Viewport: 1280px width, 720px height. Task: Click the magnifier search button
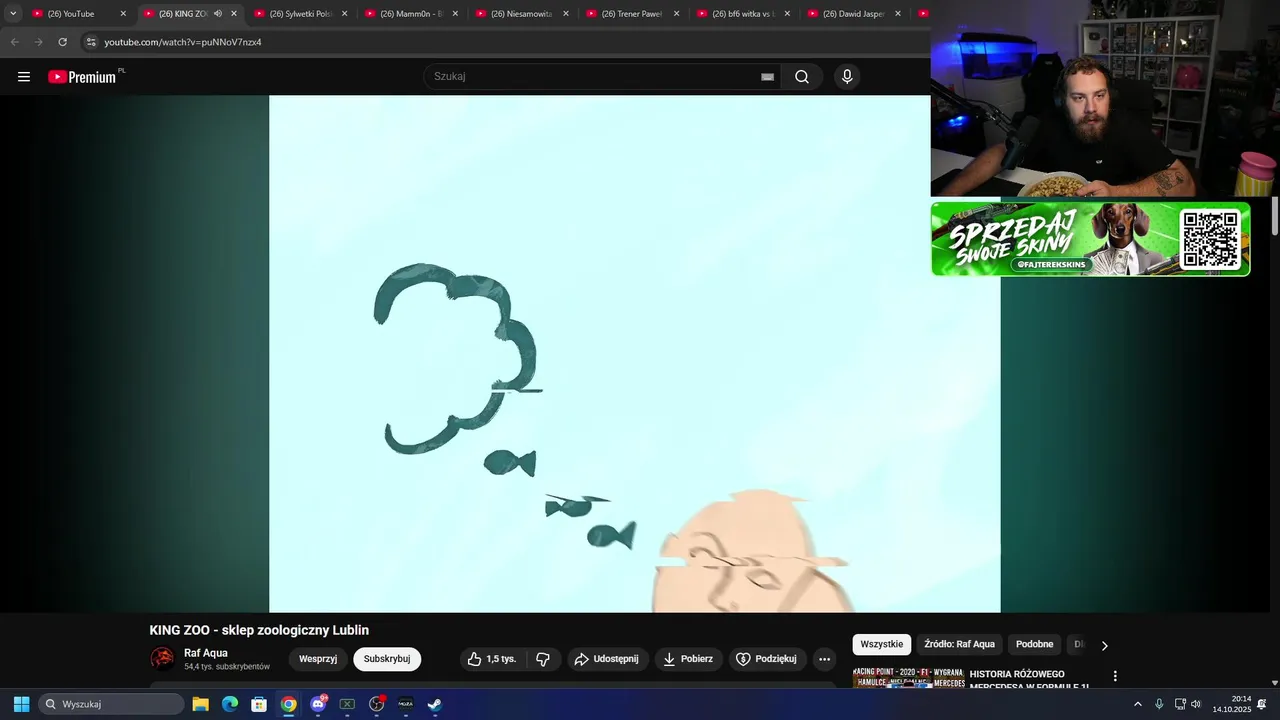tap(802, 77)
